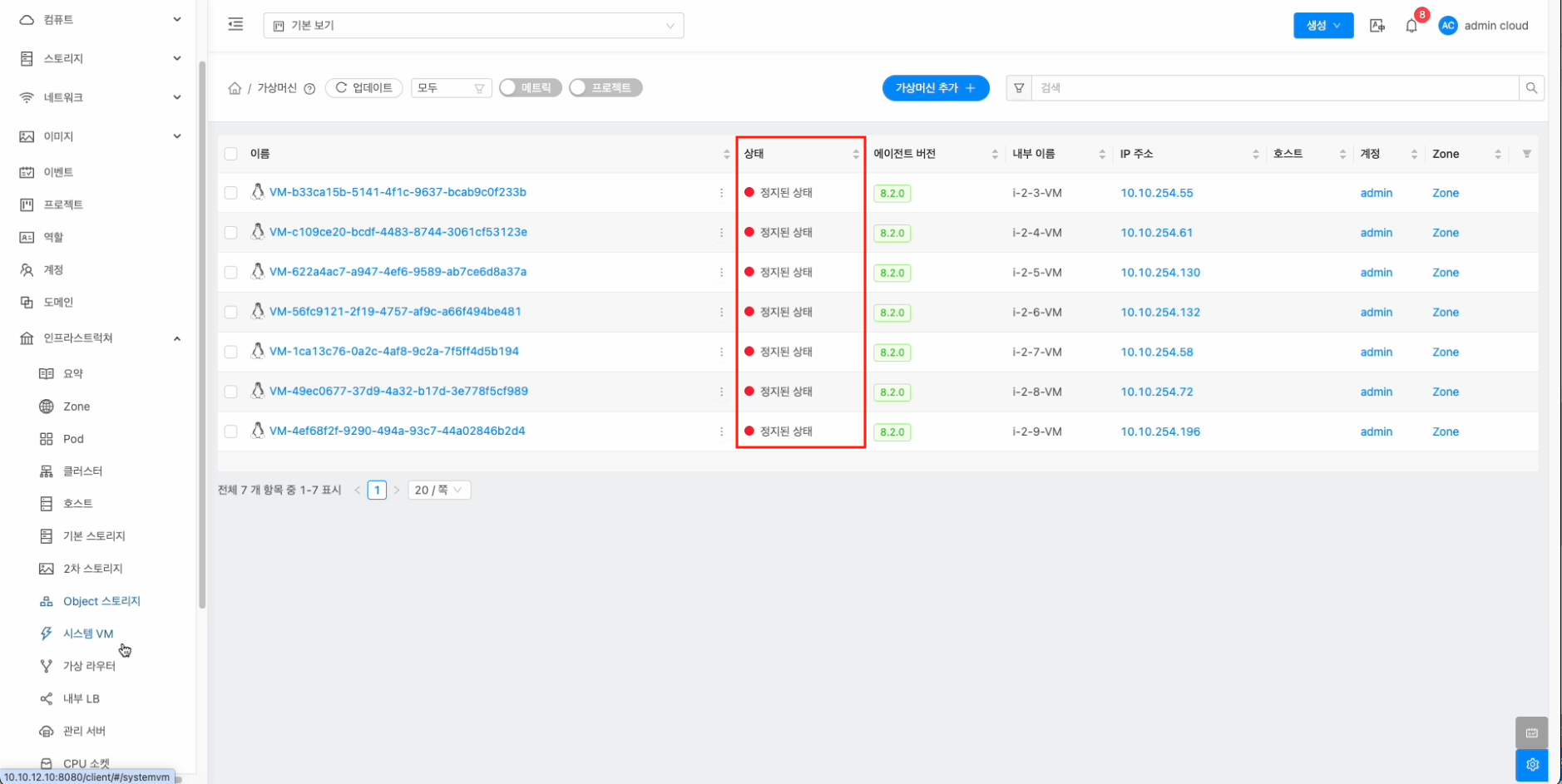Viewport: 1562px width, 784px height.
Task: Expand the 스토리지 sidebar menu
Action: 100,58
